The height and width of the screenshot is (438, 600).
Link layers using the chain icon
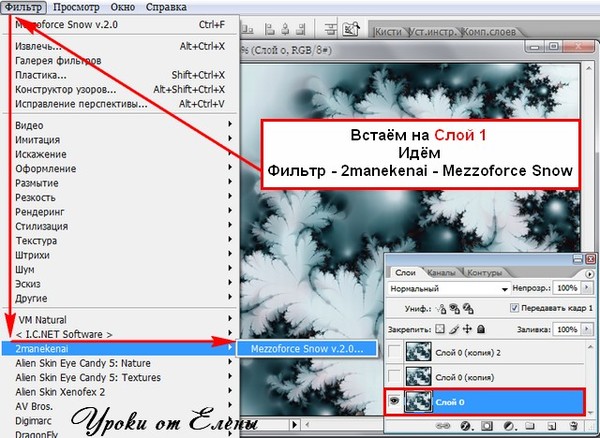tap(444, 426)
